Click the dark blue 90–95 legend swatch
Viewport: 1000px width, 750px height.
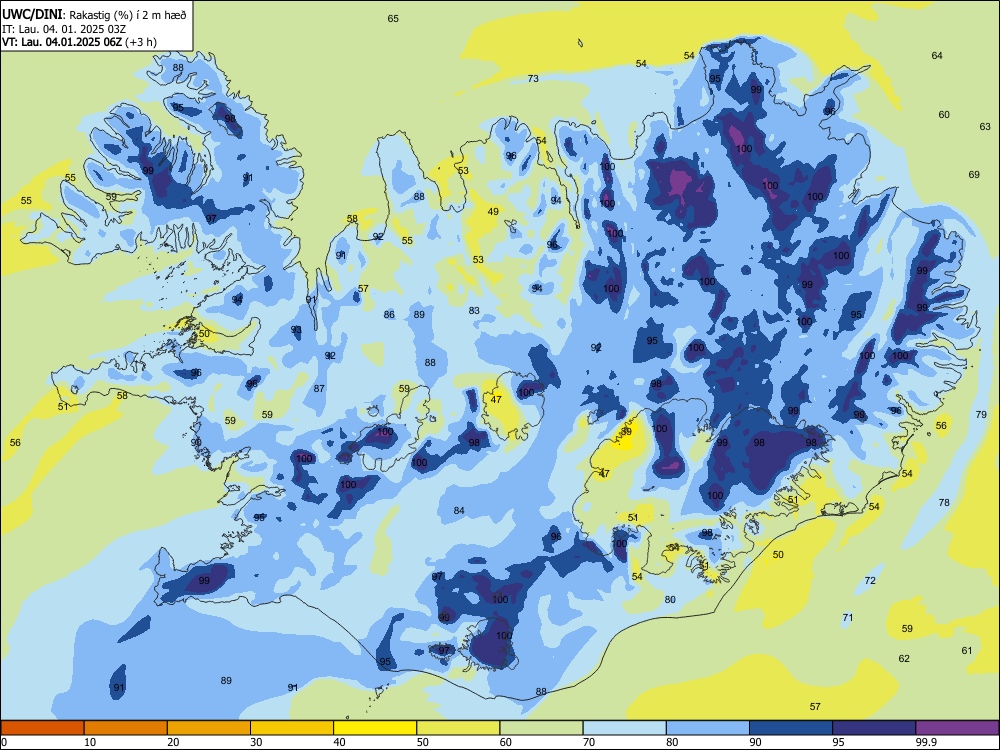[791, 728]
